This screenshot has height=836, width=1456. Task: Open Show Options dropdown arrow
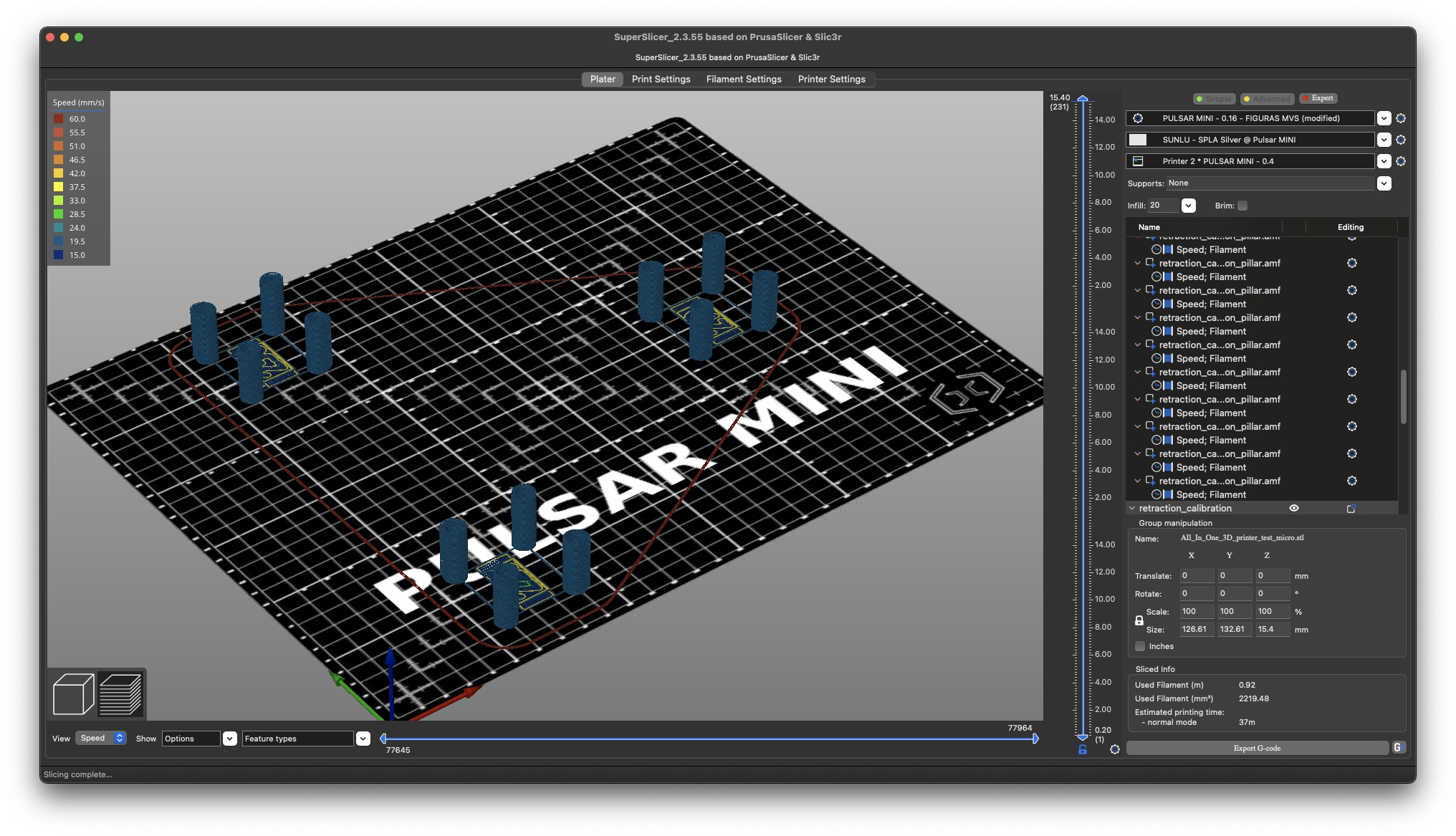coord(230,739)
